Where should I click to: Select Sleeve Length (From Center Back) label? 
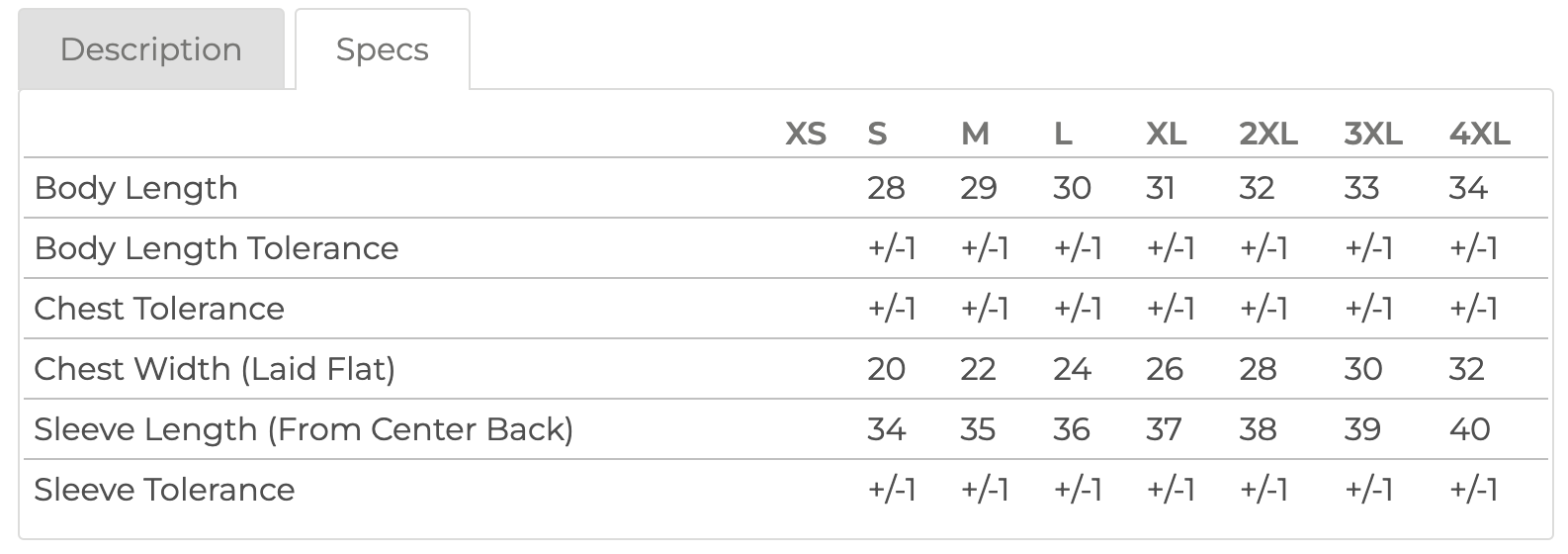304,429
